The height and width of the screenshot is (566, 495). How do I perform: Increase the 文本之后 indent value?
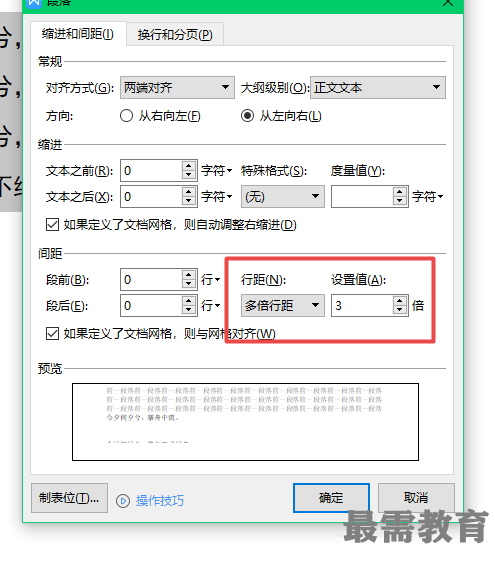tap(189, 192)
